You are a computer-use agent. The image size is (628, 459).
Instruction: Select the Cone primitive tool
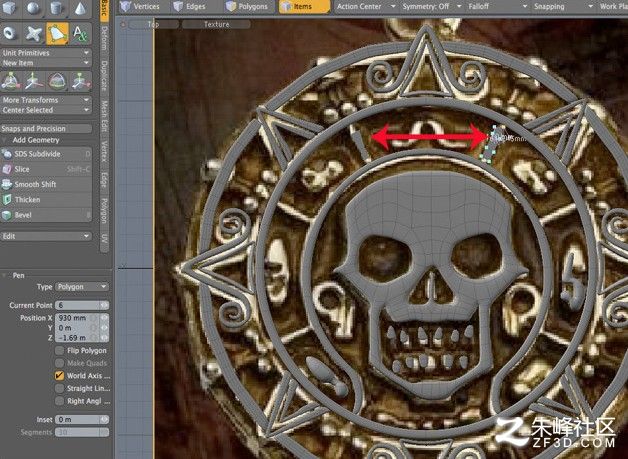[x=80, y=8]
